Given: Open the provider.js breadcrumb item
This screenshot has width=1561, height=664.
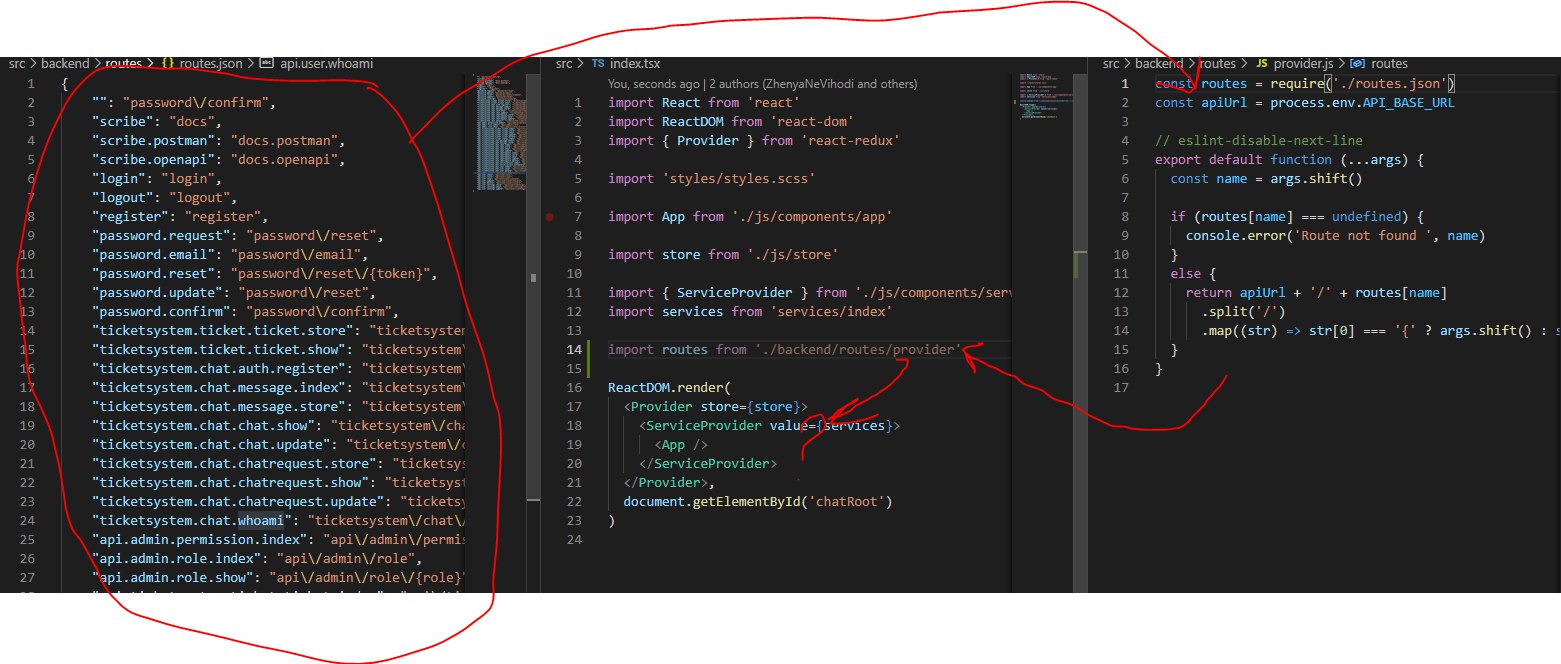Looking at the screenshot, I should 1301,63.
